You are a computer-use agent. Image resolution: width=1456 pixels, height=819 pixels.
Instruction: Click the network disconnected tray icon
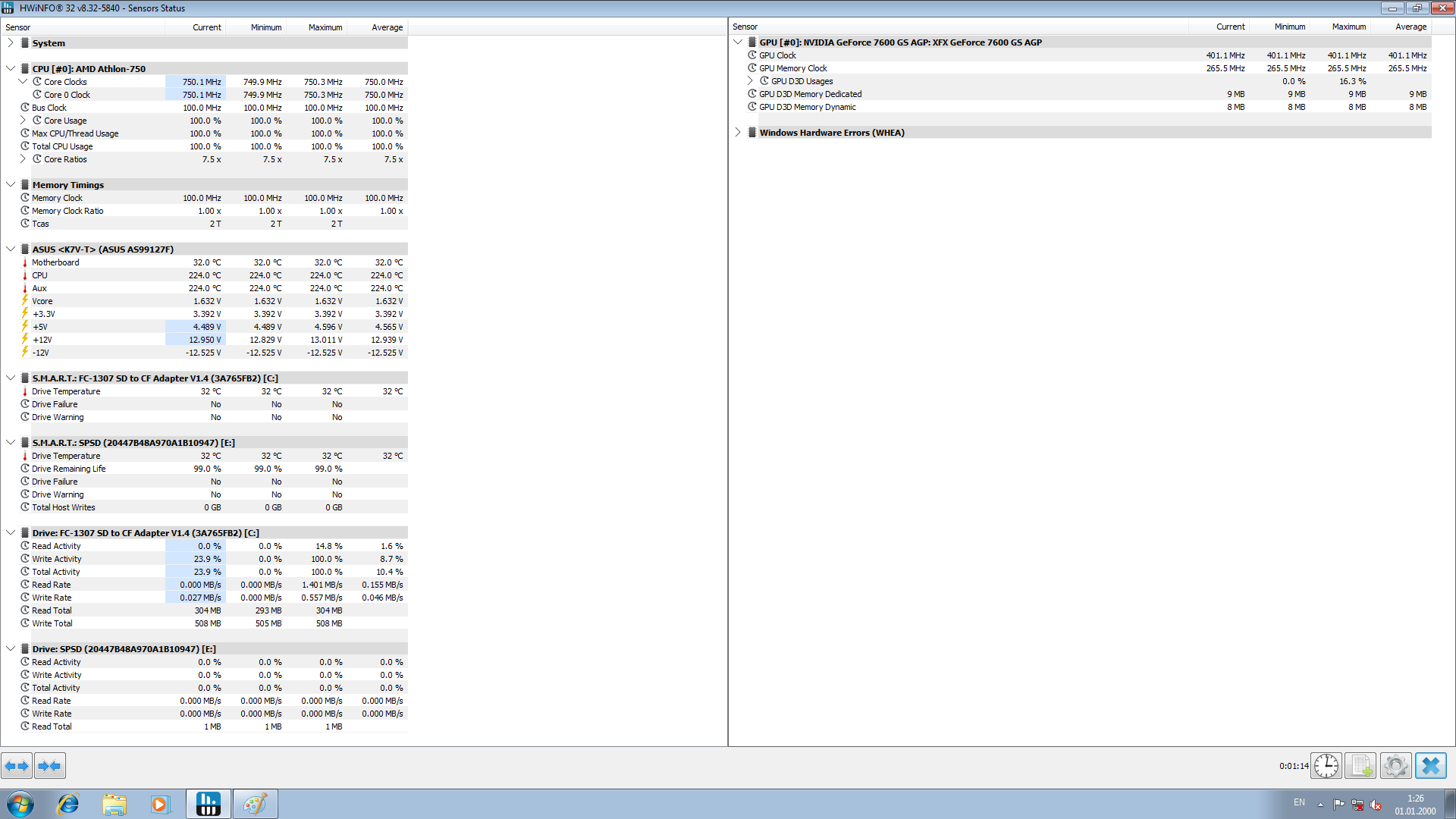coord(1357,805)
